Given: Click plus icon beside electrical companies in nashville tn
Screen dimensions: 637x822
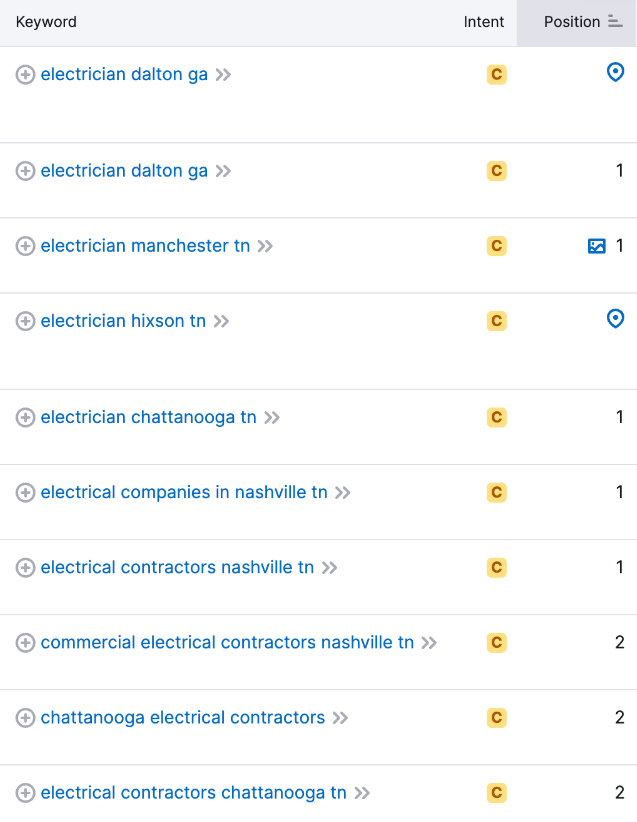Looking at the screenshot, I should pos(25,493).
